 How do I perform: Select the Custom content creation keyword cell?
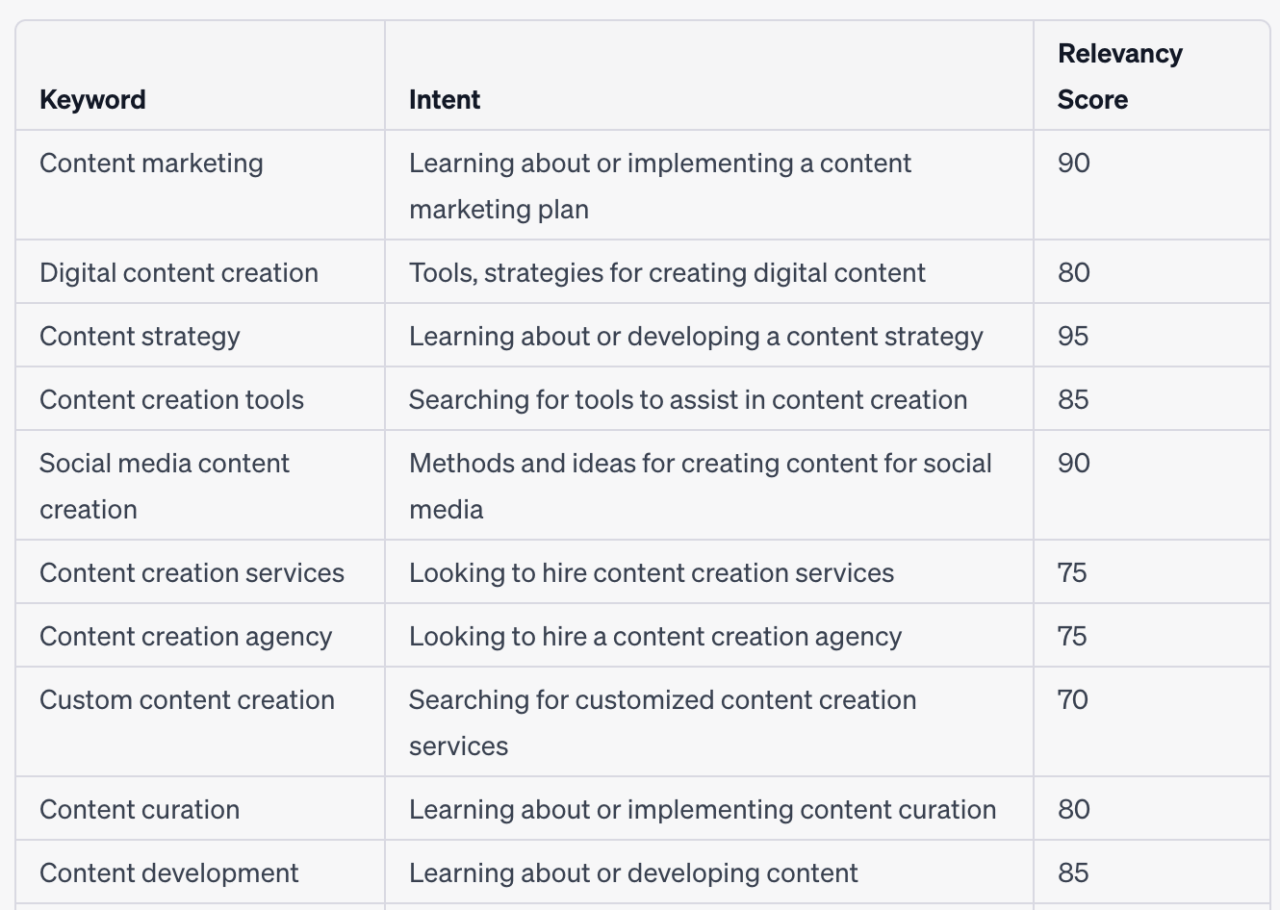(x=187, y=700)
